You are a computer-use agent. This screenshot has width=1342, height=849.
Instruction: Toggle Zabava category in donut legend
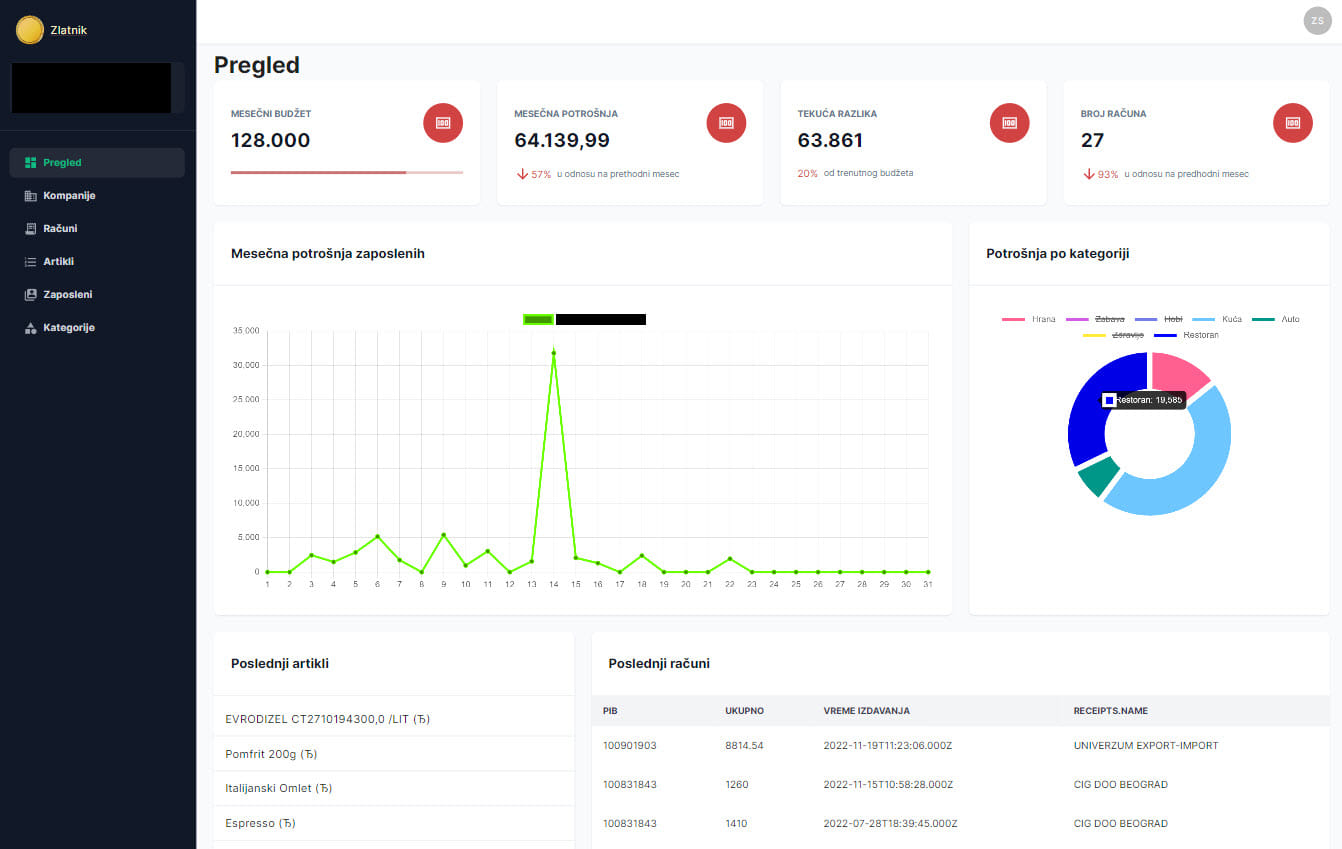click(x=1096, y=319)
